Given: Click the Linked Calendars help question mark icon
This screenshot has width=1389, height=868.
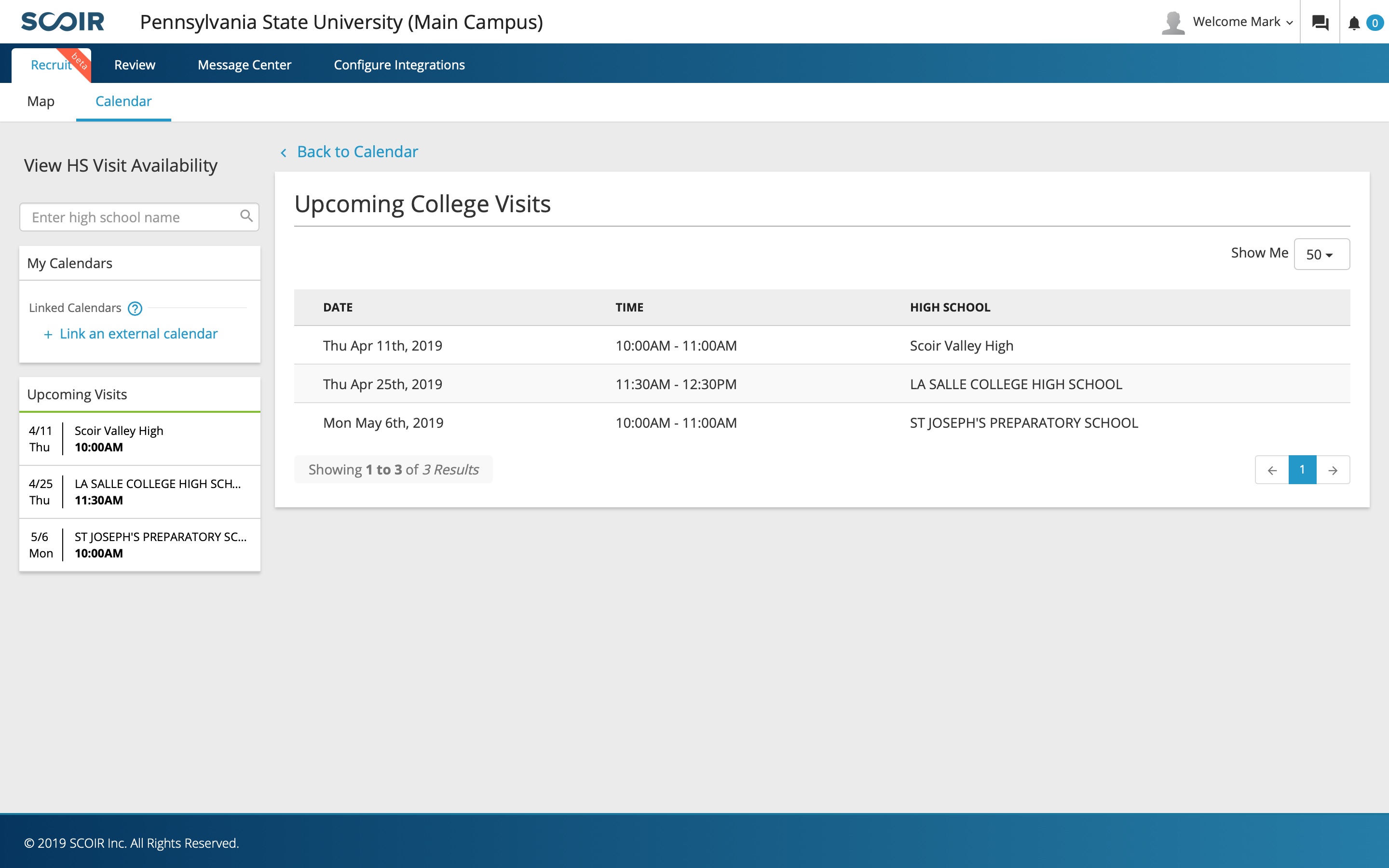Looking at the screenshot, I should click(x=135, y=307).
